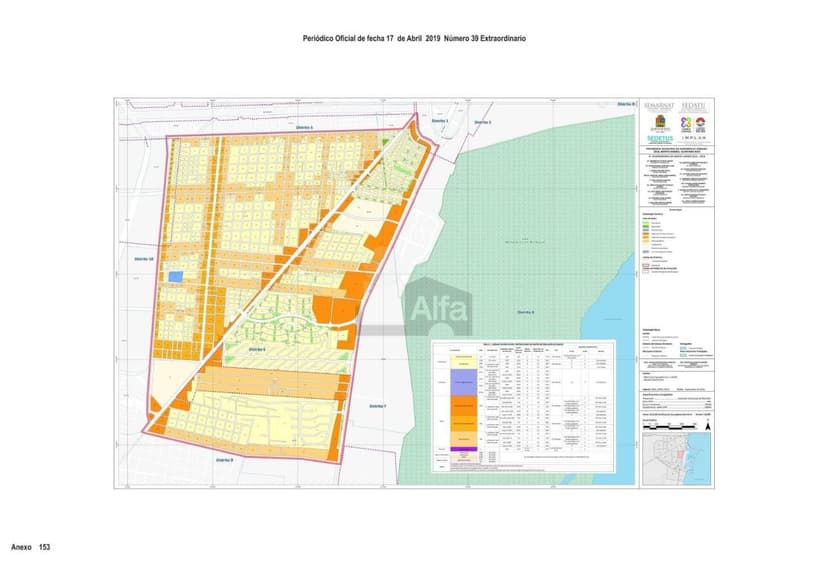828x585 pixels.
Task: Click the lavender-blue block in the zoning table
Action: 465,383
